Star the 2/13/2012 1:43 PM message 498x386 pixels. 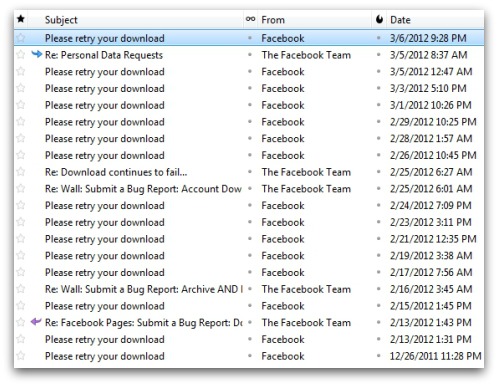pyautogui.click(x=21, y=322)
